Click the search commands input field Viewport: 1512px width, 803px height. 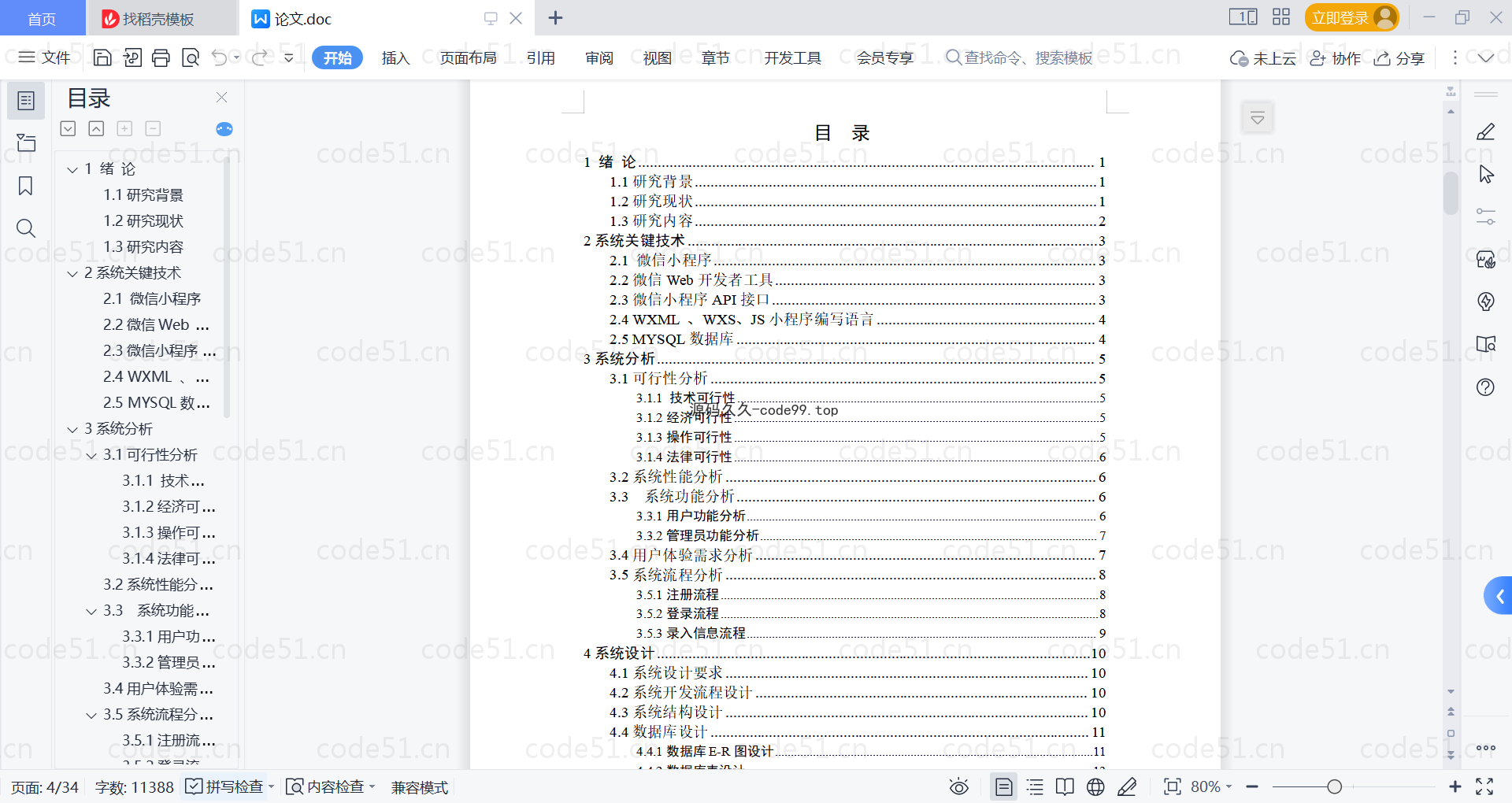tap(1020, 57)
